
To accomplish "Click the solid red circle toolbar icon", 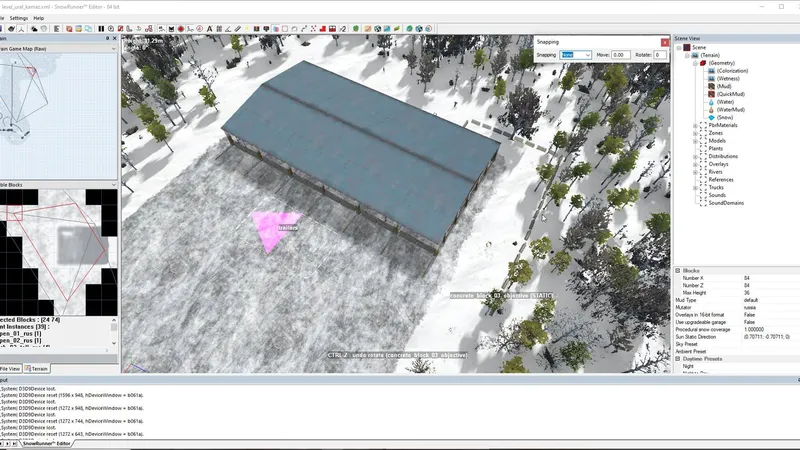I will click(181, 29).
